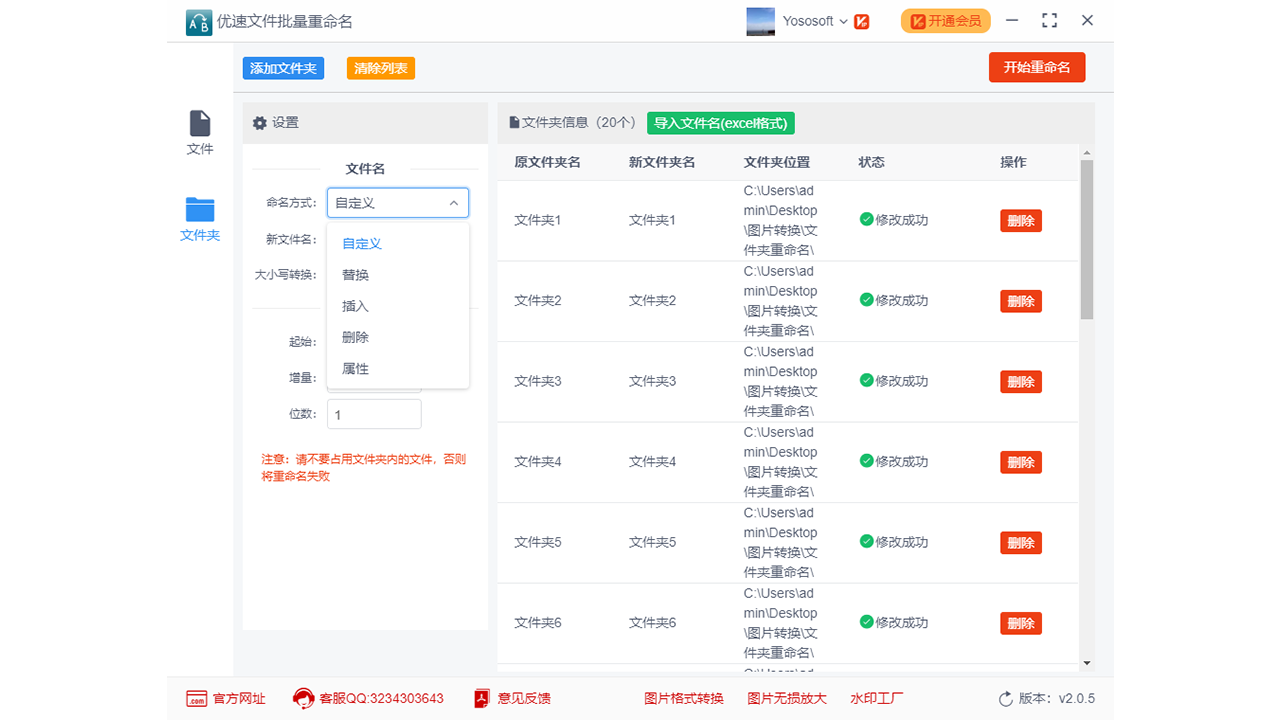Select the 文件 mode in the left sidebar

click(199, 133)
